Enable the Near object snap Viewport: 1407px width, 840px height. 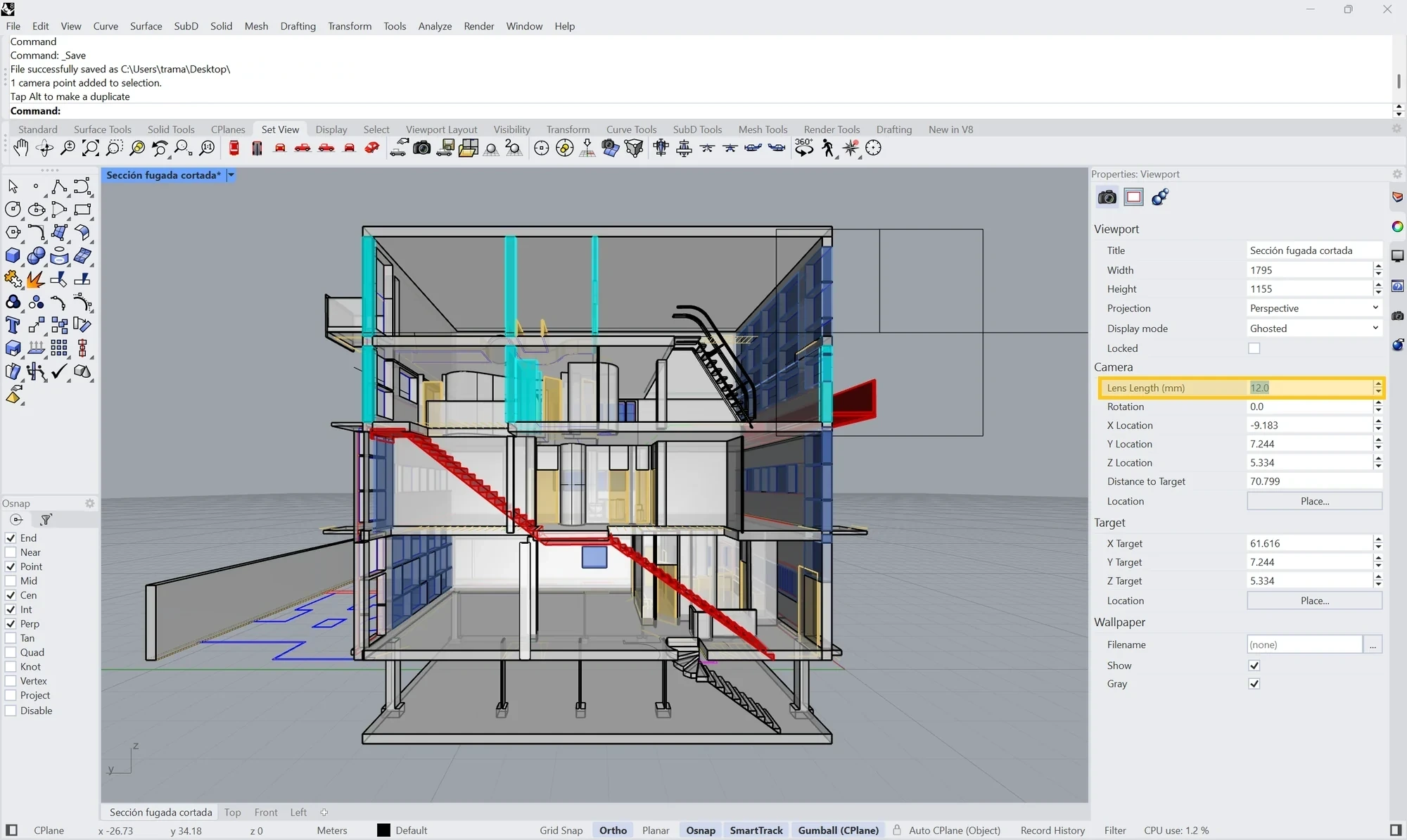pos(11,552)
